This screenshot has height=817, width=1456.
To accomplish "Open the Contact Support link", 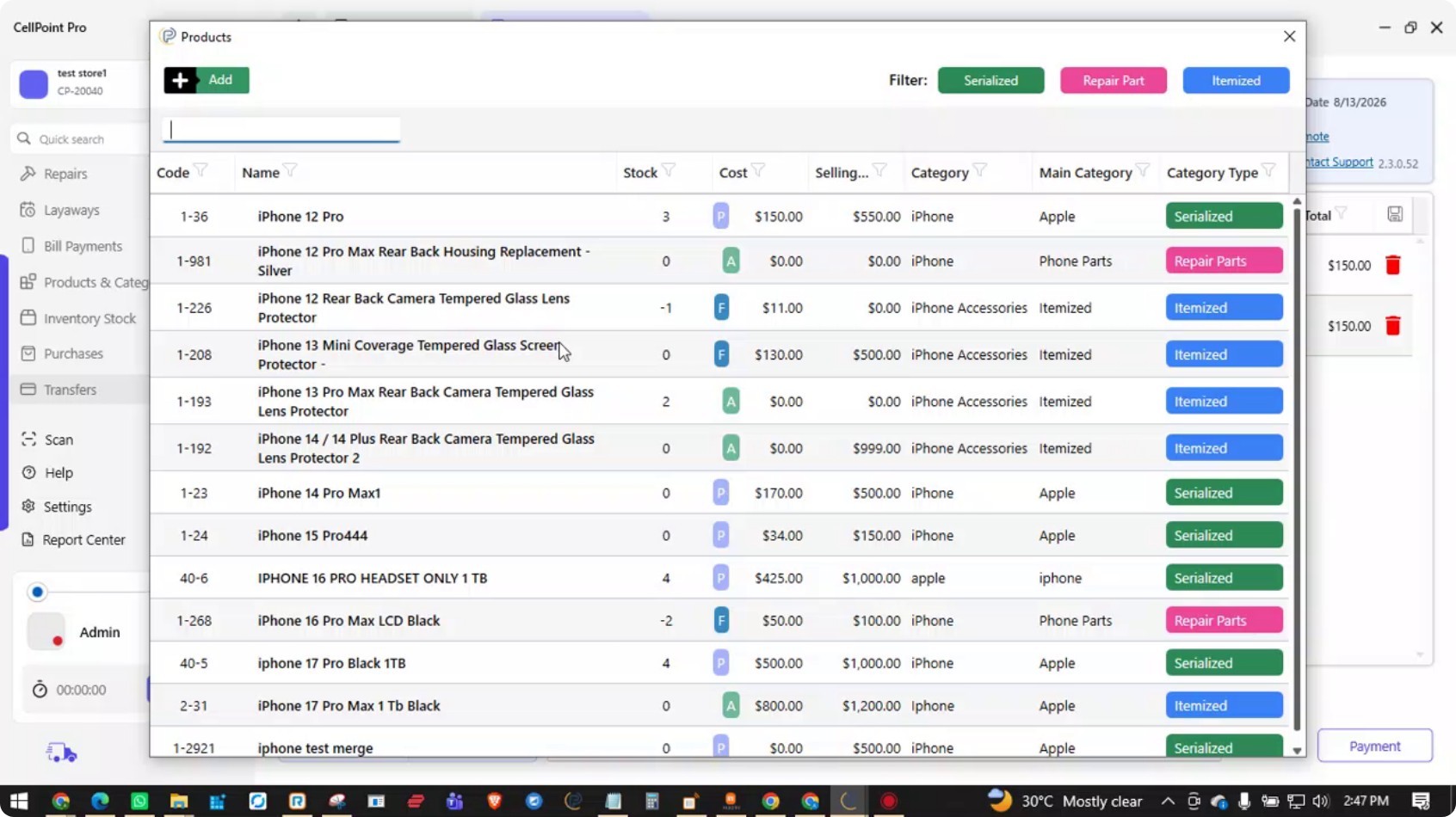I will [x=1339, y=162].
